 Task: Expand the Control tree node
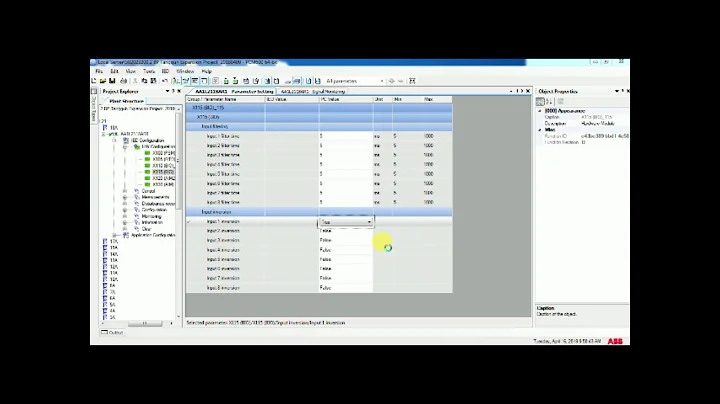pyautogui.click(x=125, y=191)
